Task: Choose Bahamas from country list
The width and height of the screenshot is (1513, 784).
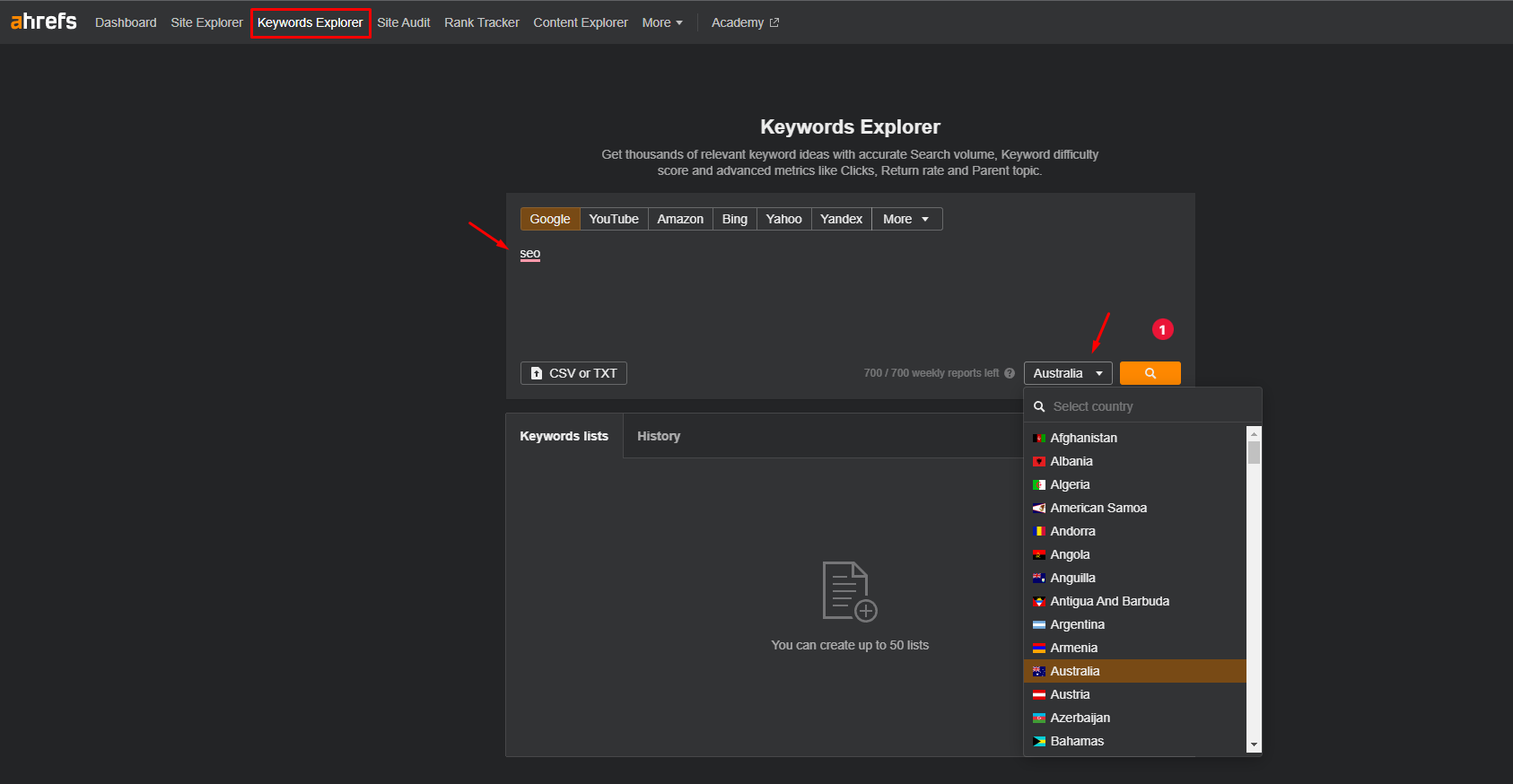Action: coord(1135,741)
